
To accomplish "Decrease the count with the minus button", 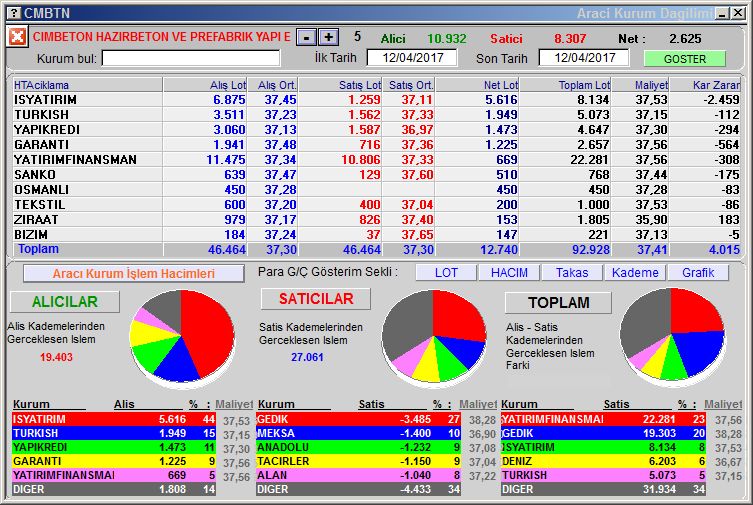I will pos(306,37).
